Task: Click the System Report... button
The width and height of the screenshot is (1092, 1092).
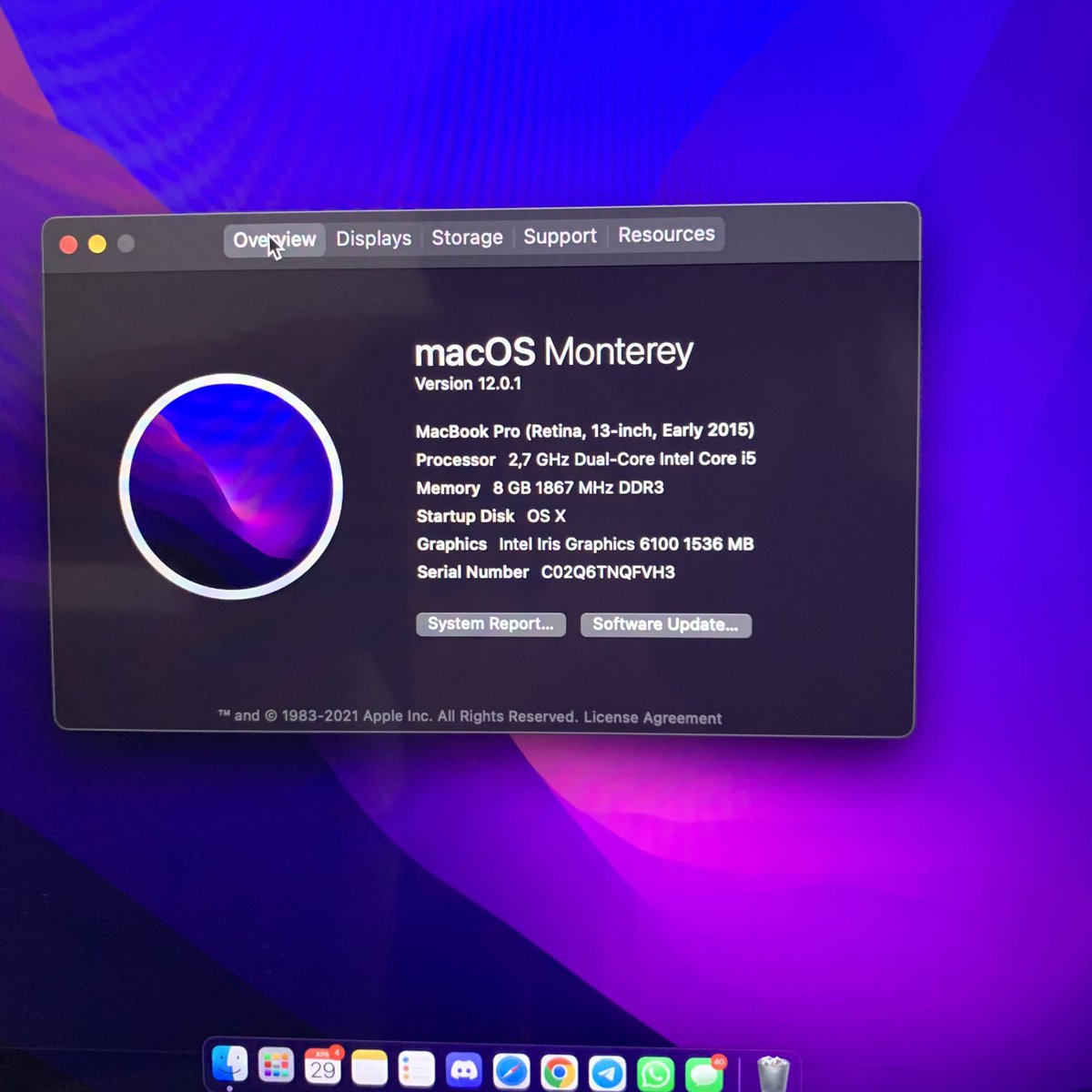Action: (490, 624)
